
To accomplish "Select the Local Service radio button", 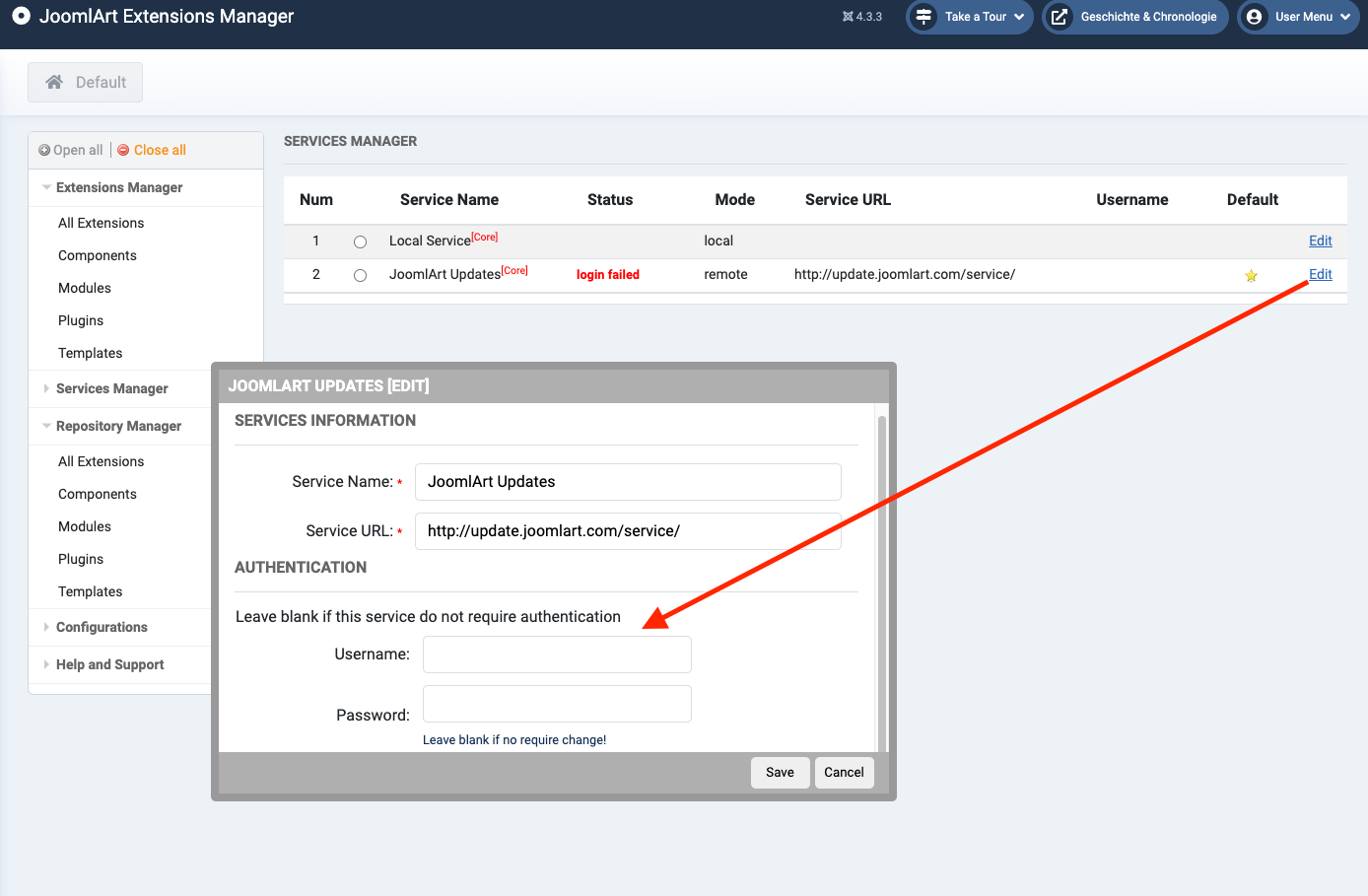I will (x=360, y=241).
